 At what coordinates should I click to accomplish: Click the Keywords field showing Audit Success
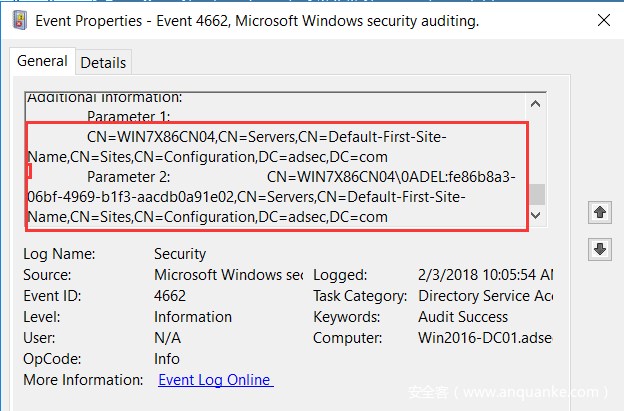[464, 317]
